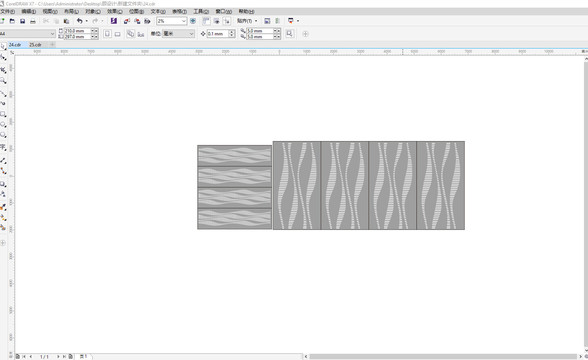The image size is (588, 360).
Task: Select the Zoom tool
Action: 3,81
